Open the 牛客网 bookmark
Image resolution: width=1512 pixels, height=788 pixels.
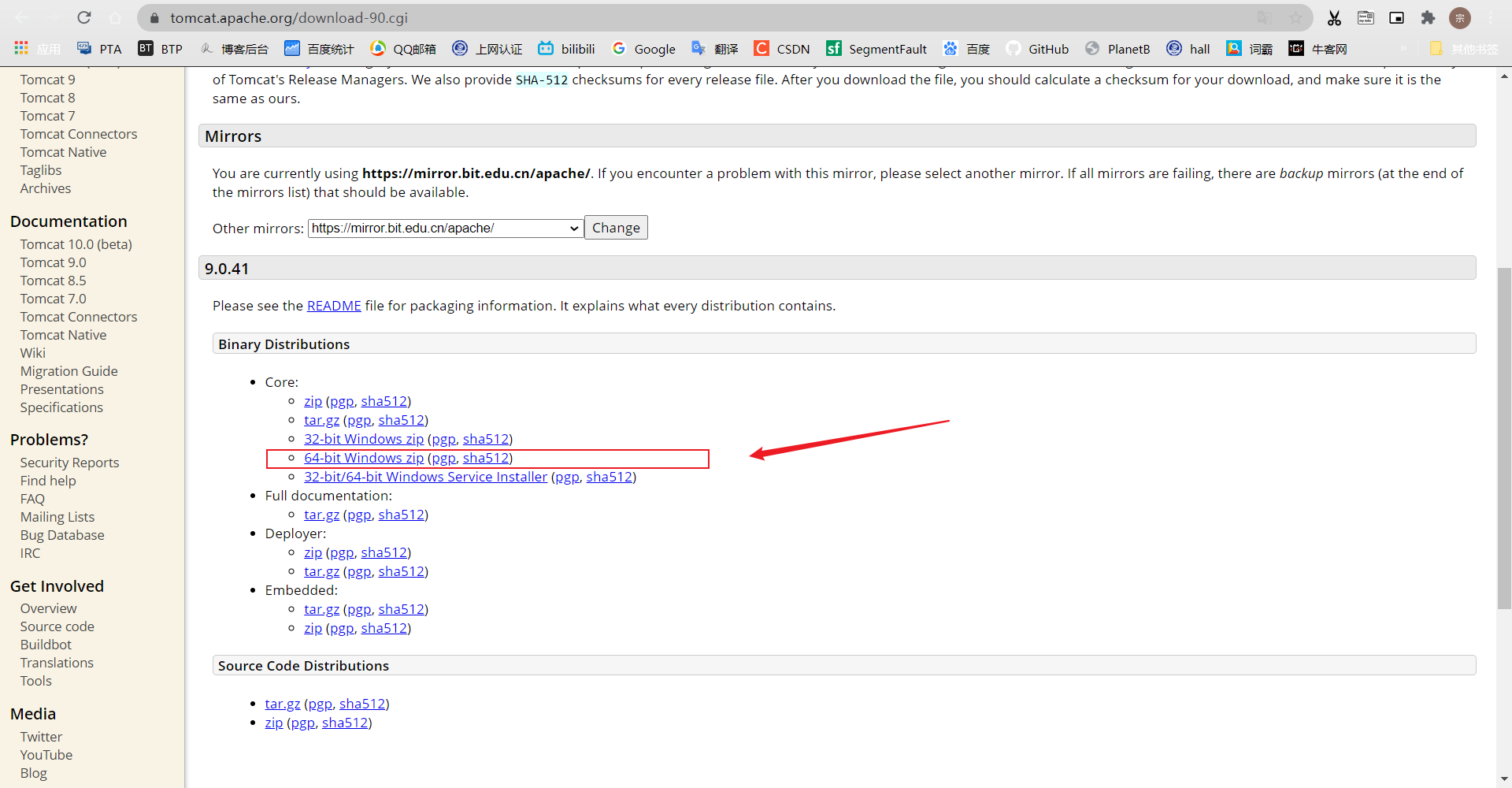[1318, 49]
